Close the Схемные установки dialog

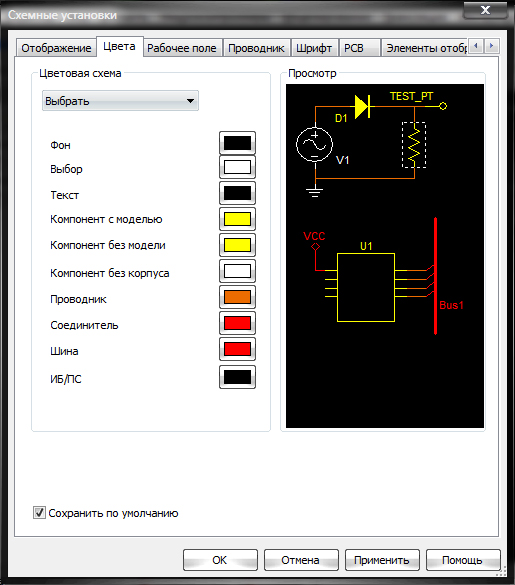coord(485,10)
